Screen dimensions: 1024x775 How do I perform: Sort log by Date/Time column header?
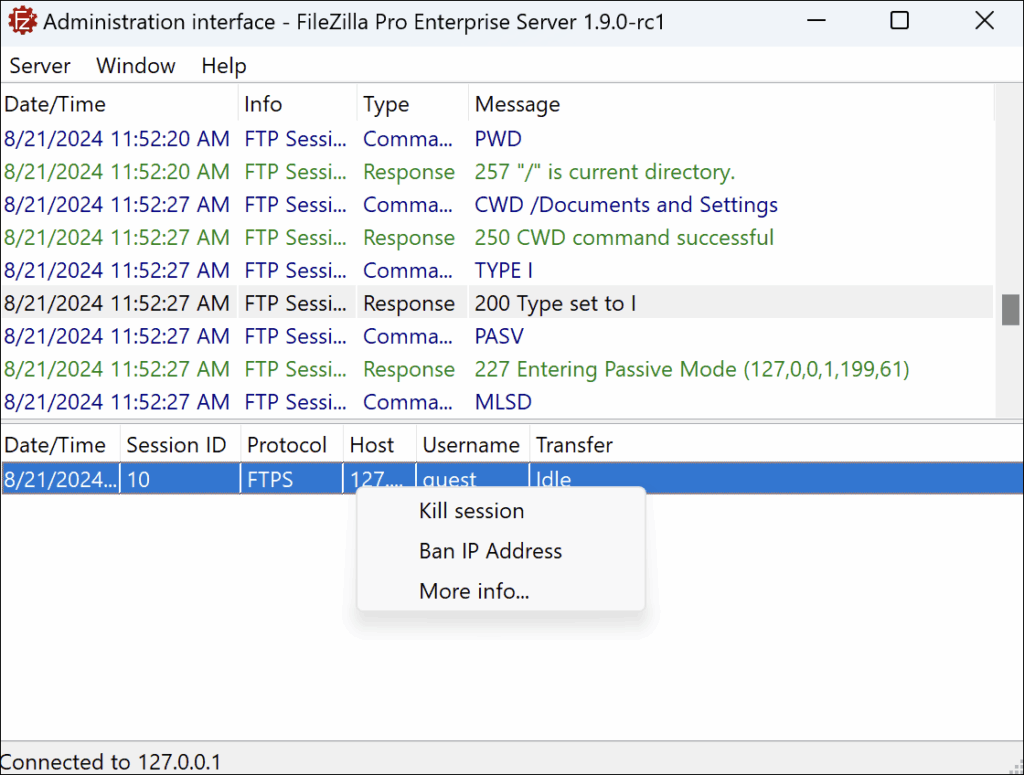click(55, 104)
